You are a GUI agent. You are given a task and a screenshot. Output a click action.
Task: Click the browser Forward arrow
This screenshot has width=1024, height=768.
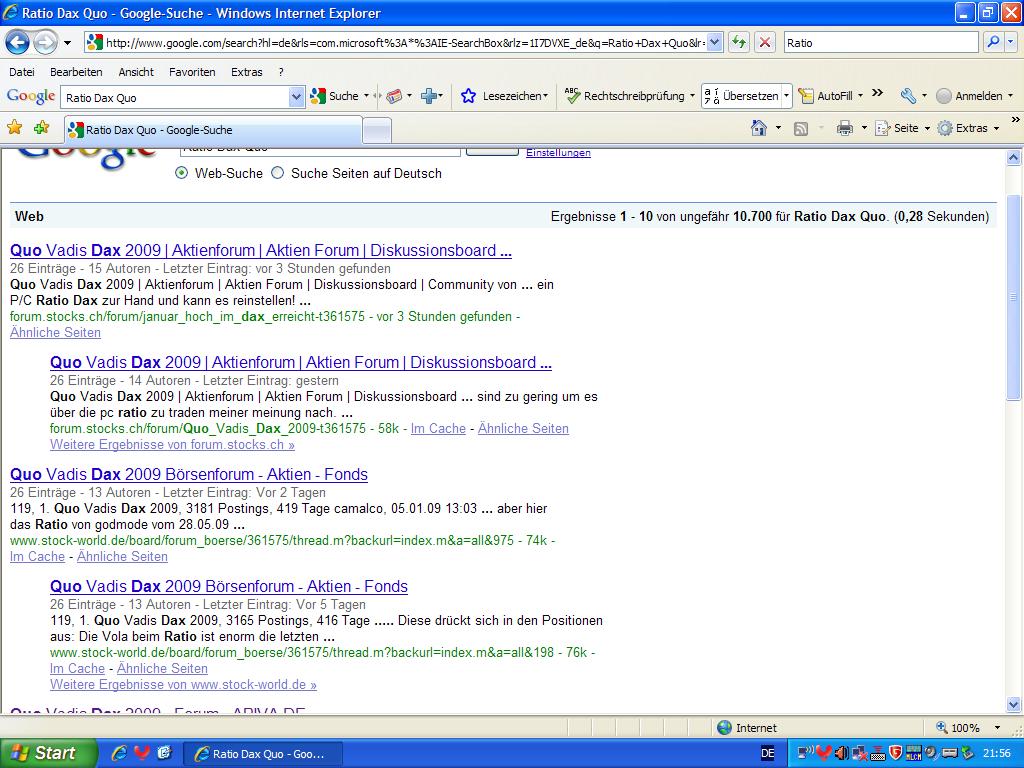click(x=45, y=43)
